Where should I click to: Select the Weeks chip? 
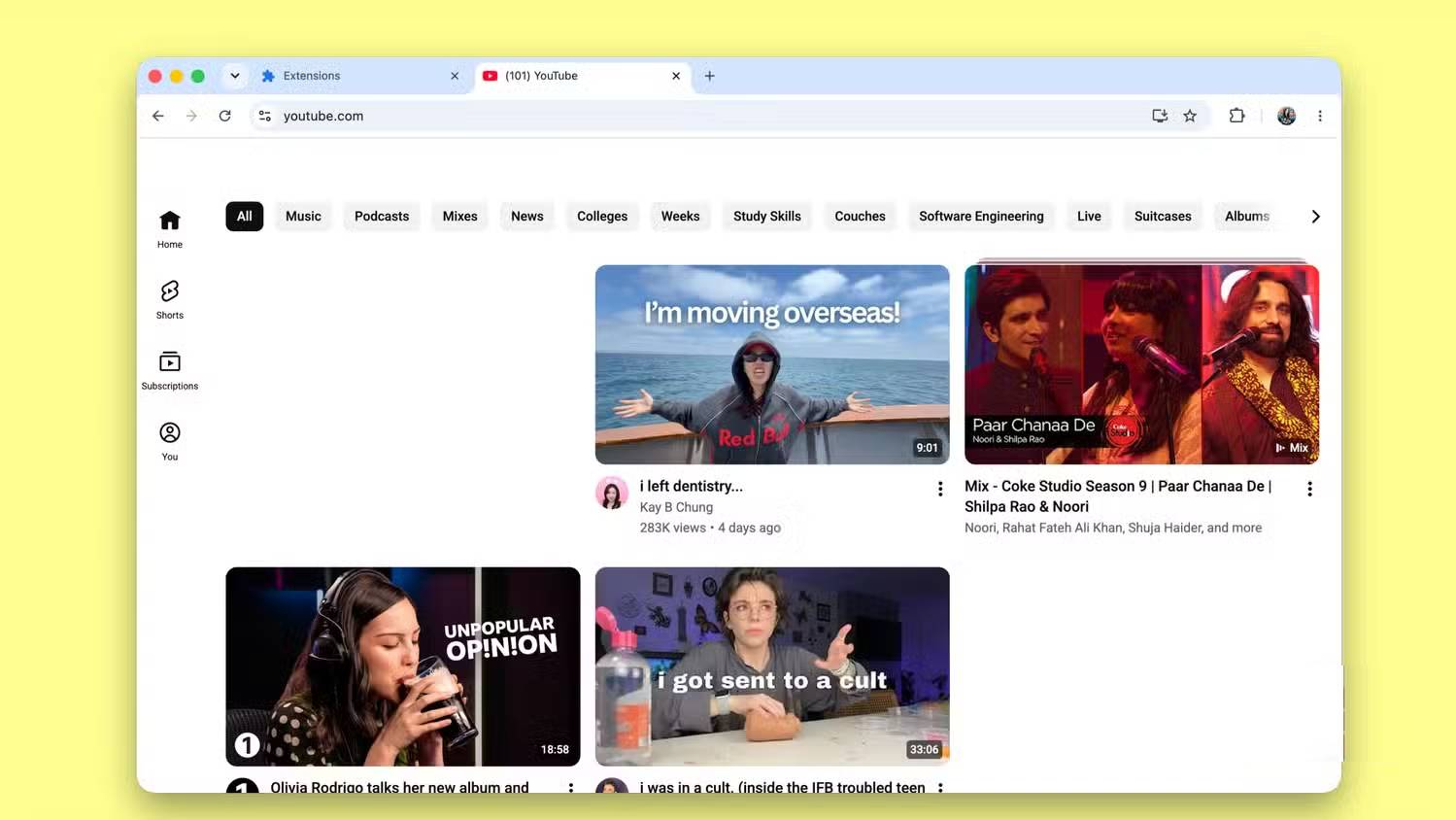pos(681,216)
